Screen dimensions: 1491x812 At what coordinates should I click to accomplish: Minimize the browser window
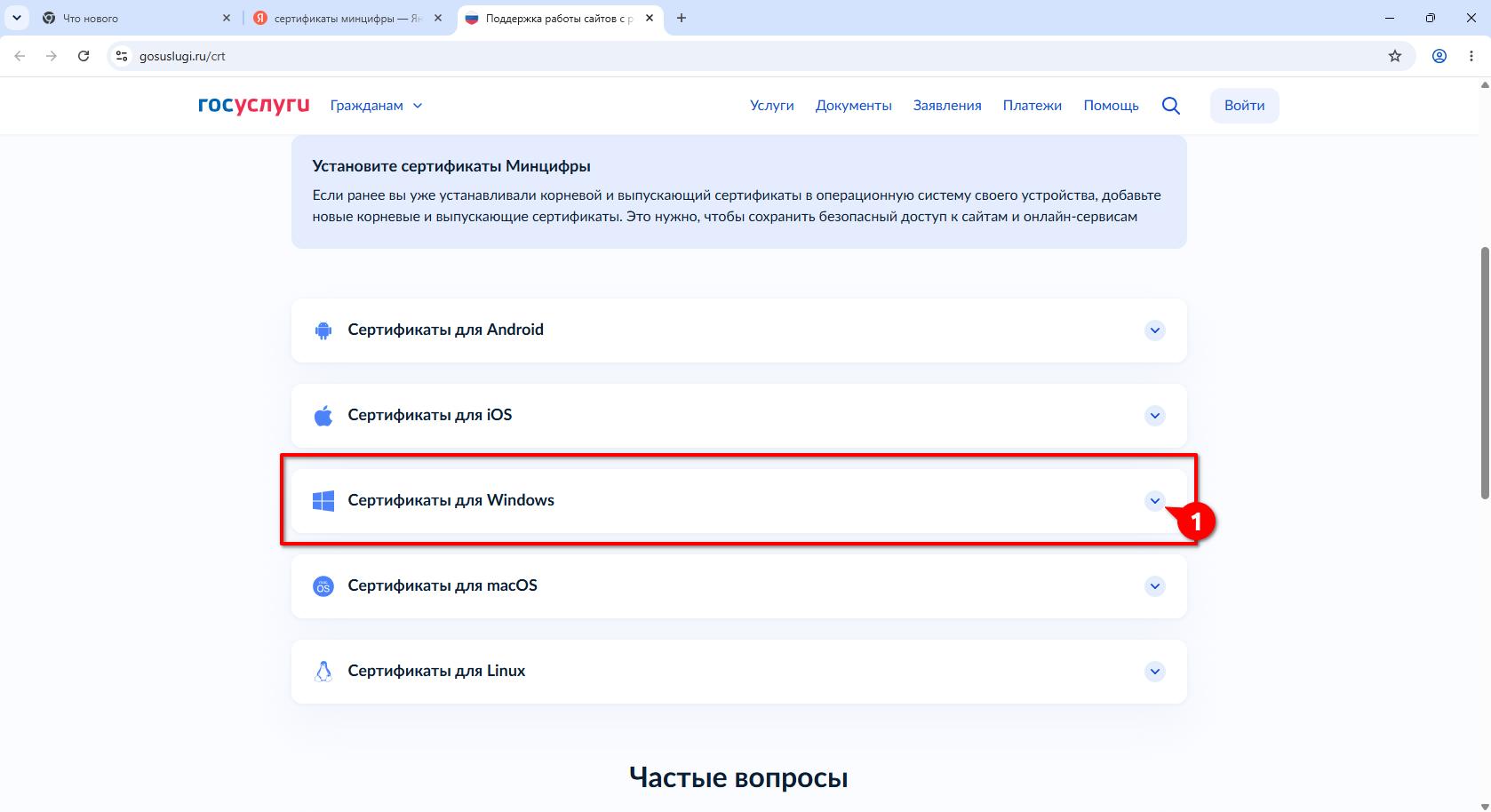tap(1390, 18)
